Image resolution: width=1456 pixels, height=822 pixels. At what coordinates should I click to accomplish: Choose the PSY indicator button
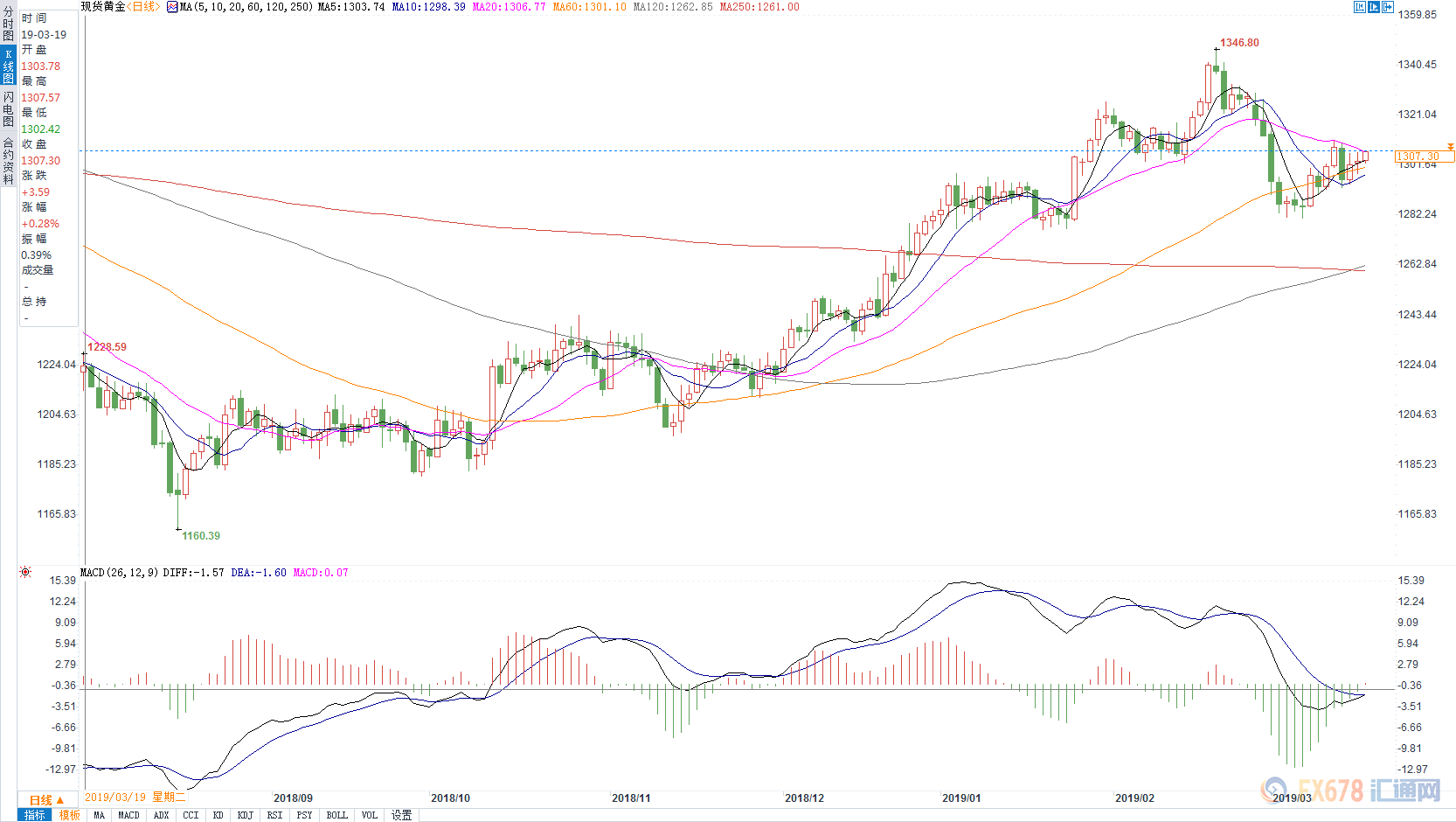304,815
